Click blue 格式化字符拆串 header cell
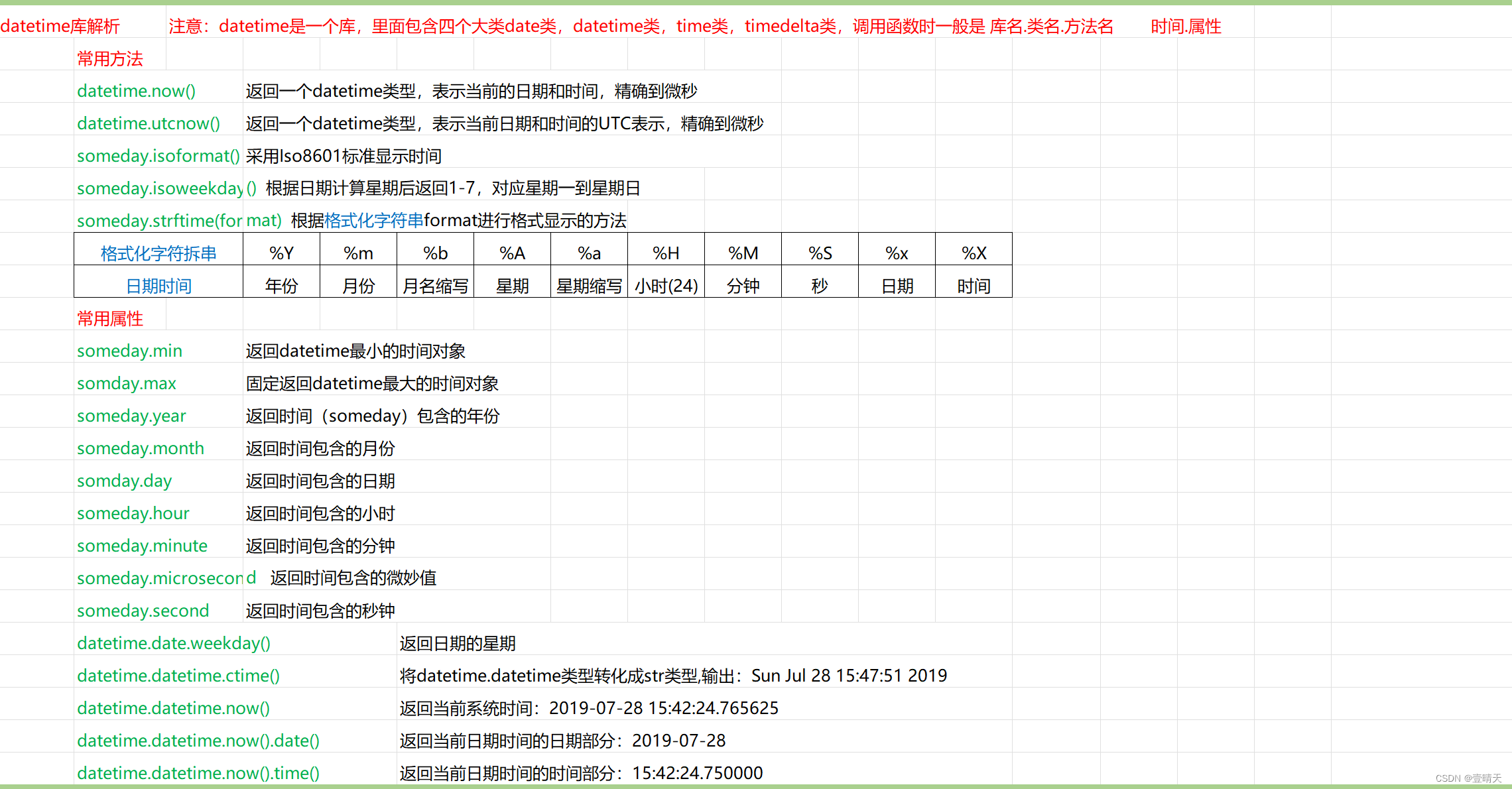This screenshot has height=789, width=1512. [x=158, y=253]
